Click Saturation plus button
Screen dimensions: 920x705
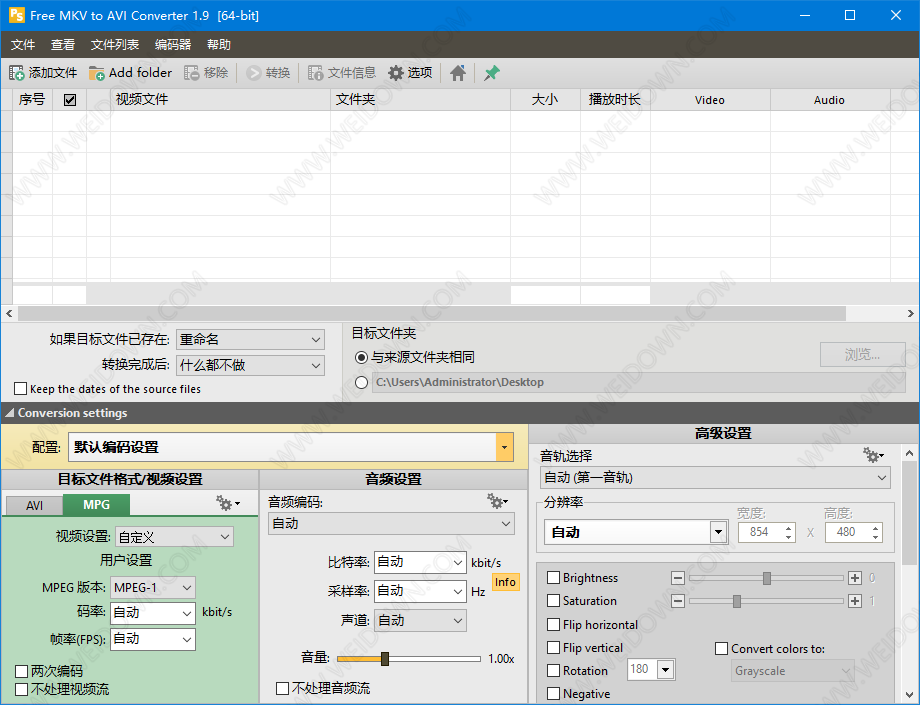(x=855, y=601)
